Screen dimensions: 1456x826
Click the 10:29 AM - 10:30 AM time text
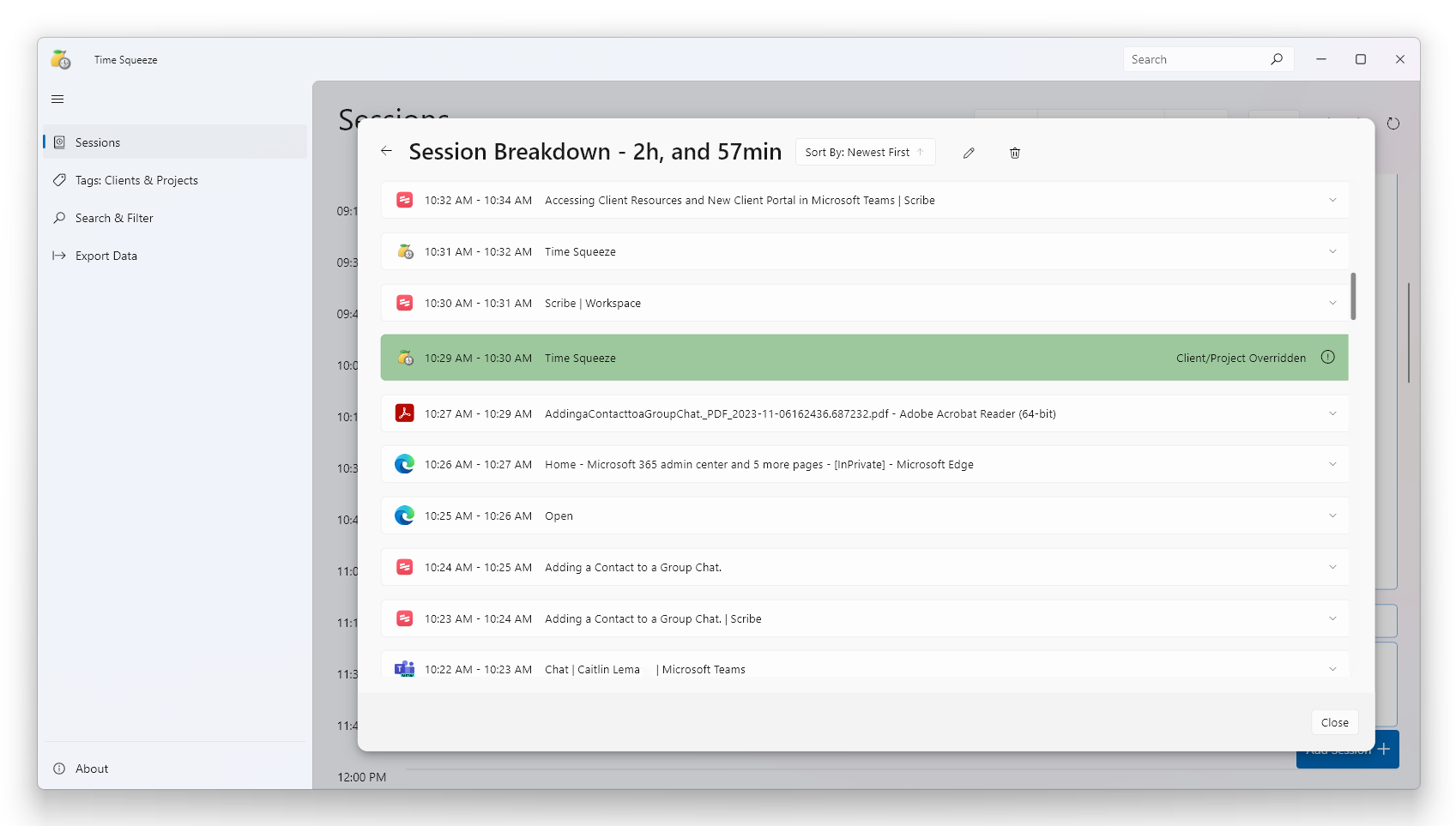[x=478, y=358]
